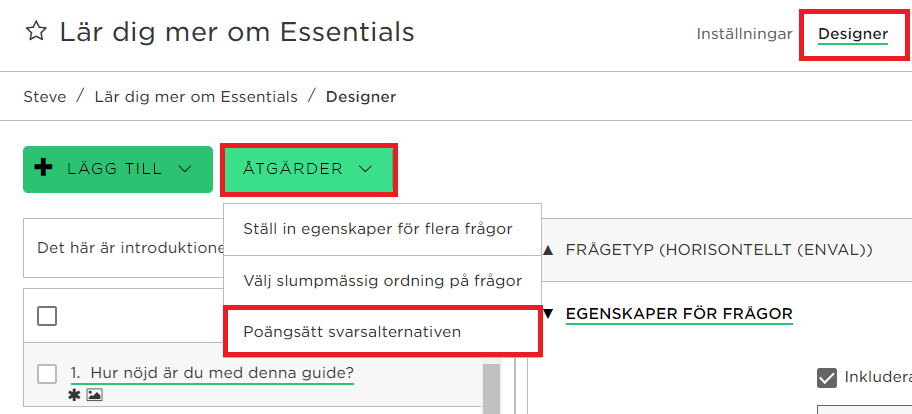Open the Lägg till dropdown chevron
Screen dimensions: 912x414
coord(184,169)
